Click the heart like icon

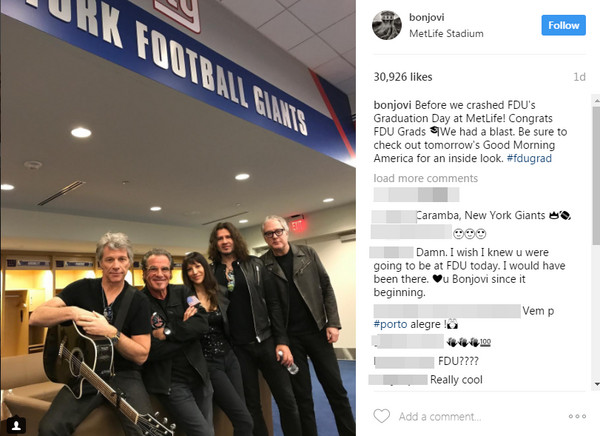tap(382, 416)
